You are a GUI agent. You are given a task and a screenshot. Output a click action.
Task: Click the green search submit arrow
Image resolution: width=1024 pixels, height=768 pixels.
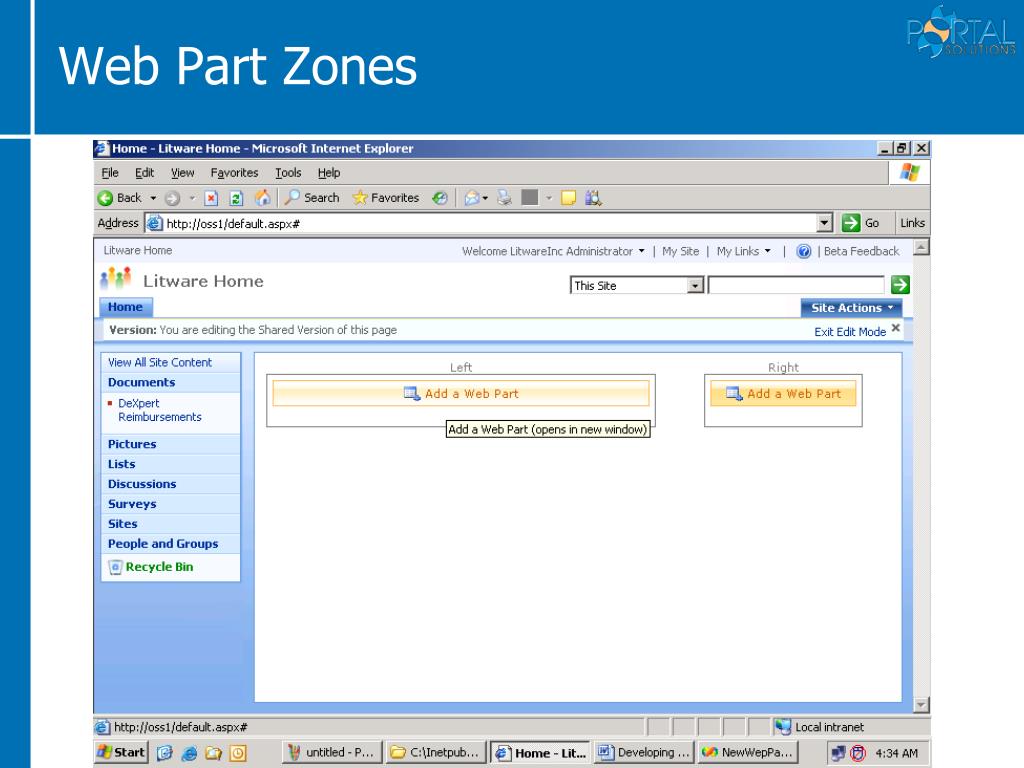point(900,285)
